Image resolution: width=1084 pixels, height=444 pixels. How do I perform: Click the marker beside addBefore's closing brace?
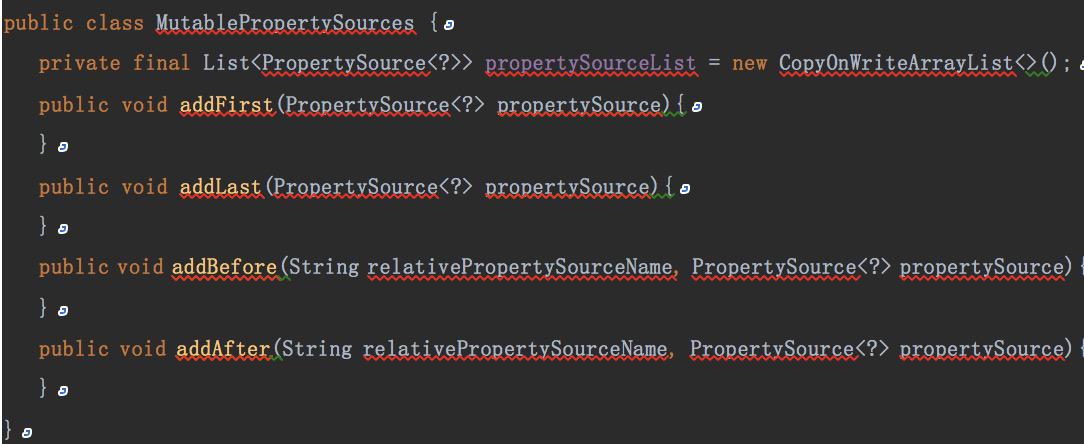tap(63, 311)
